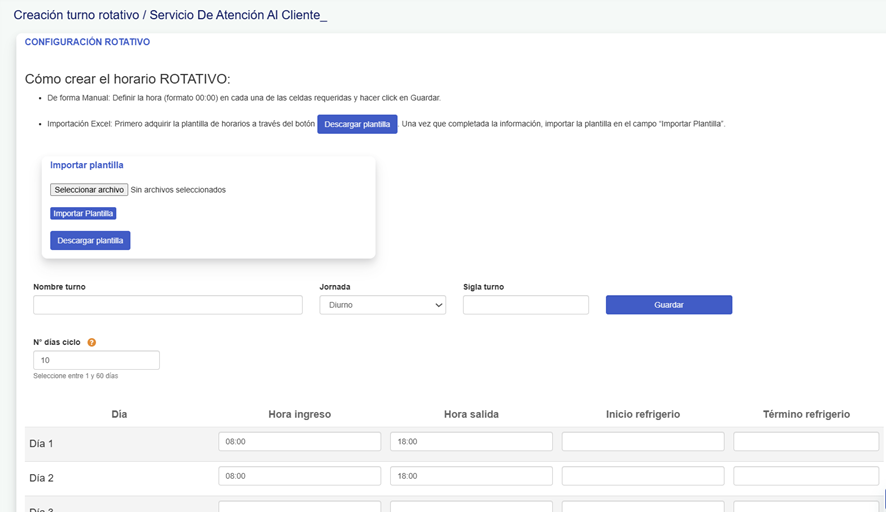Screen dimensions: 886x512
Task: Click Día 2 Inicio refrigerio field
Action: [x=643, y=476]
